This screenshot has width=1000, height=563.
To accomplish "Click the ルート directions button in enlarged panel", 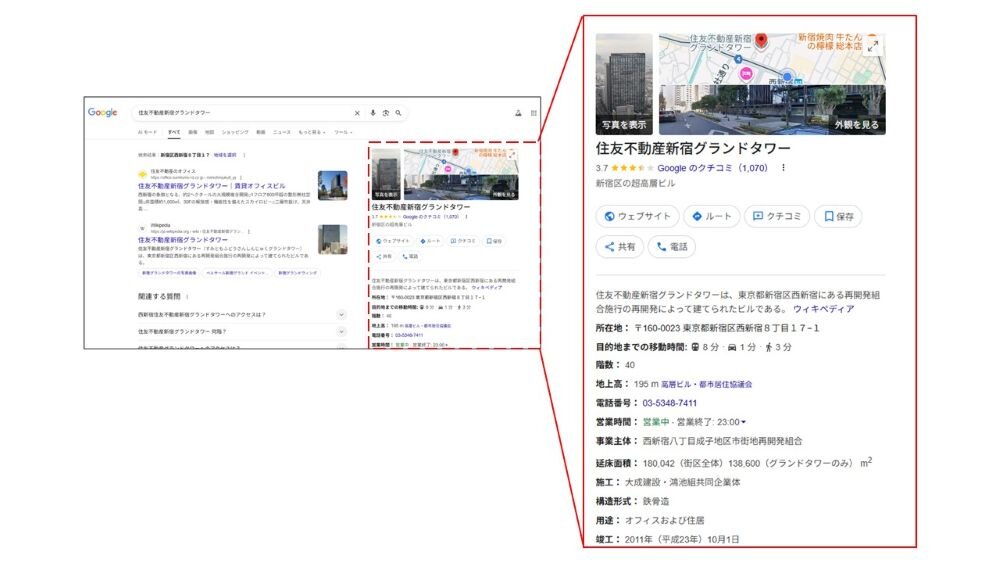I will coord(712,216).
